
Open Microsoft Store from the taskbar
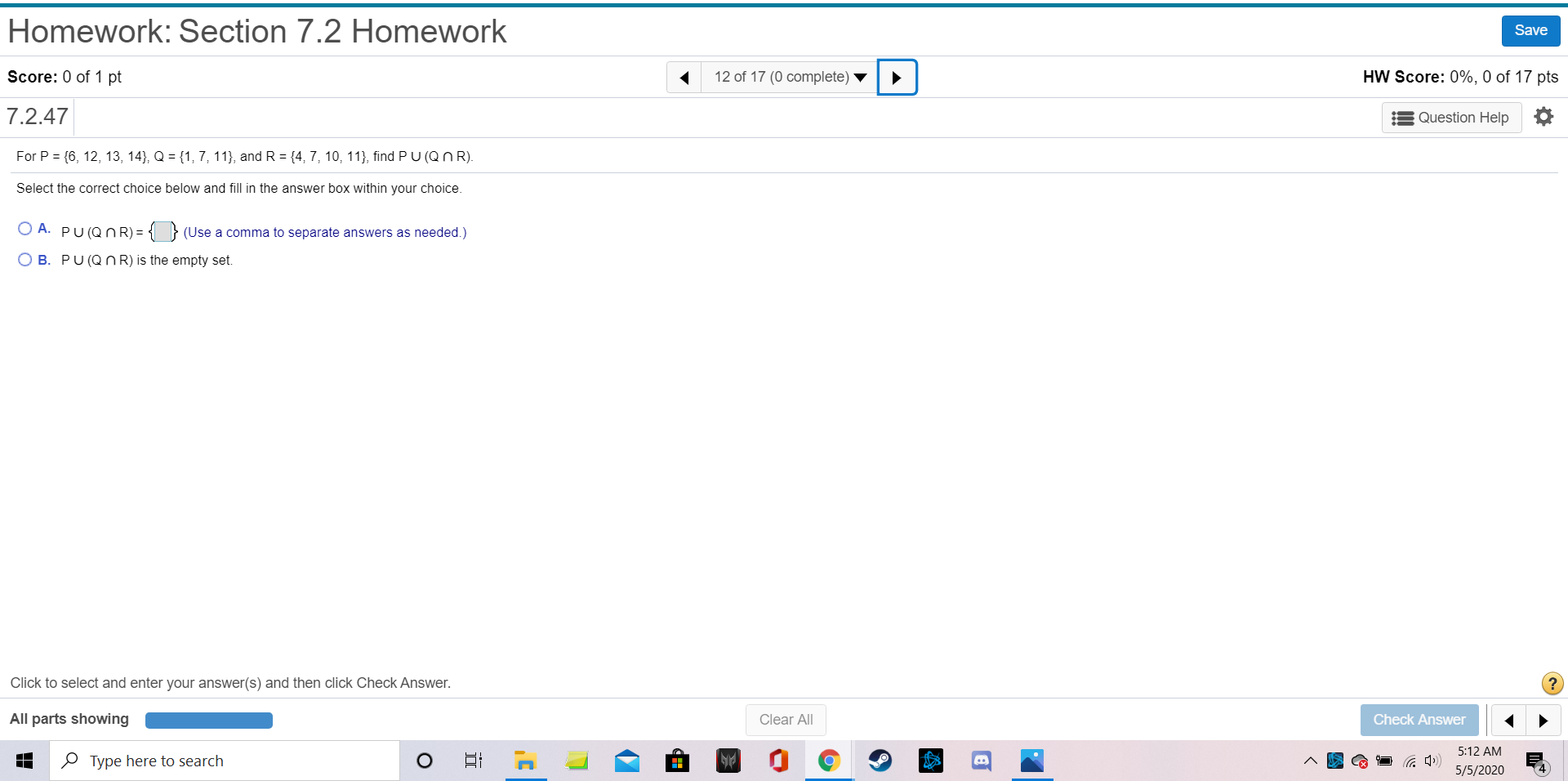(x=677, y=761)
